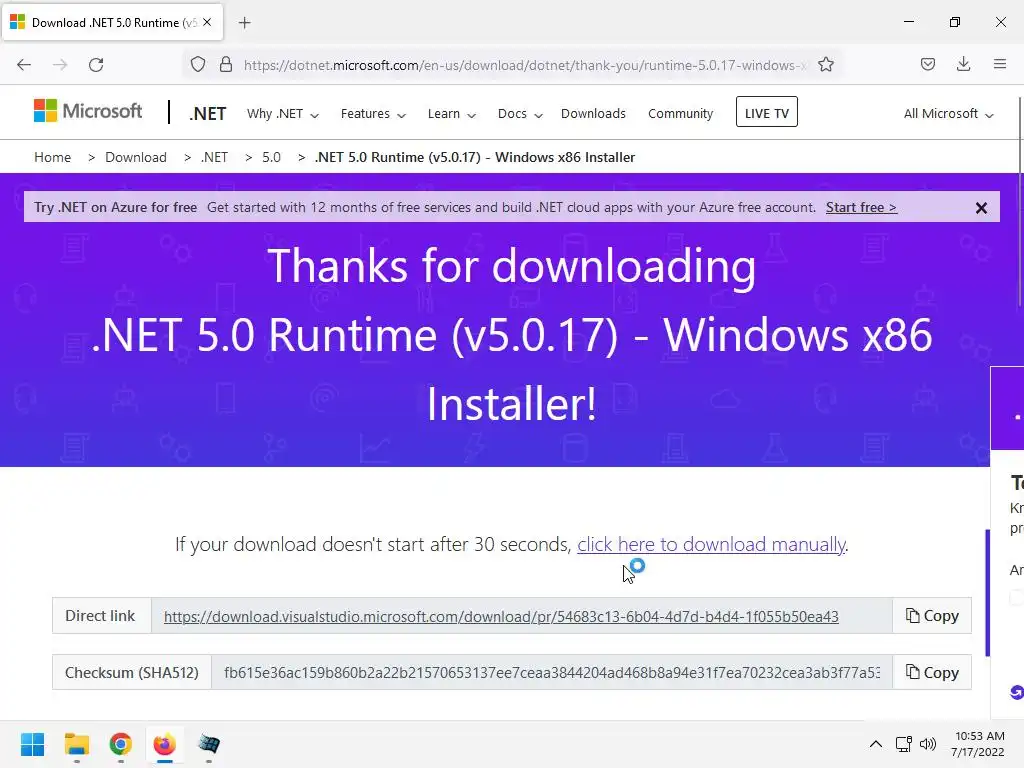1024x768 pixels.
Task: Click the breadcrumb text '.NET 5.0 Runtime (v5.0.17) - Windows x86 Installer'
Action: 475,157
